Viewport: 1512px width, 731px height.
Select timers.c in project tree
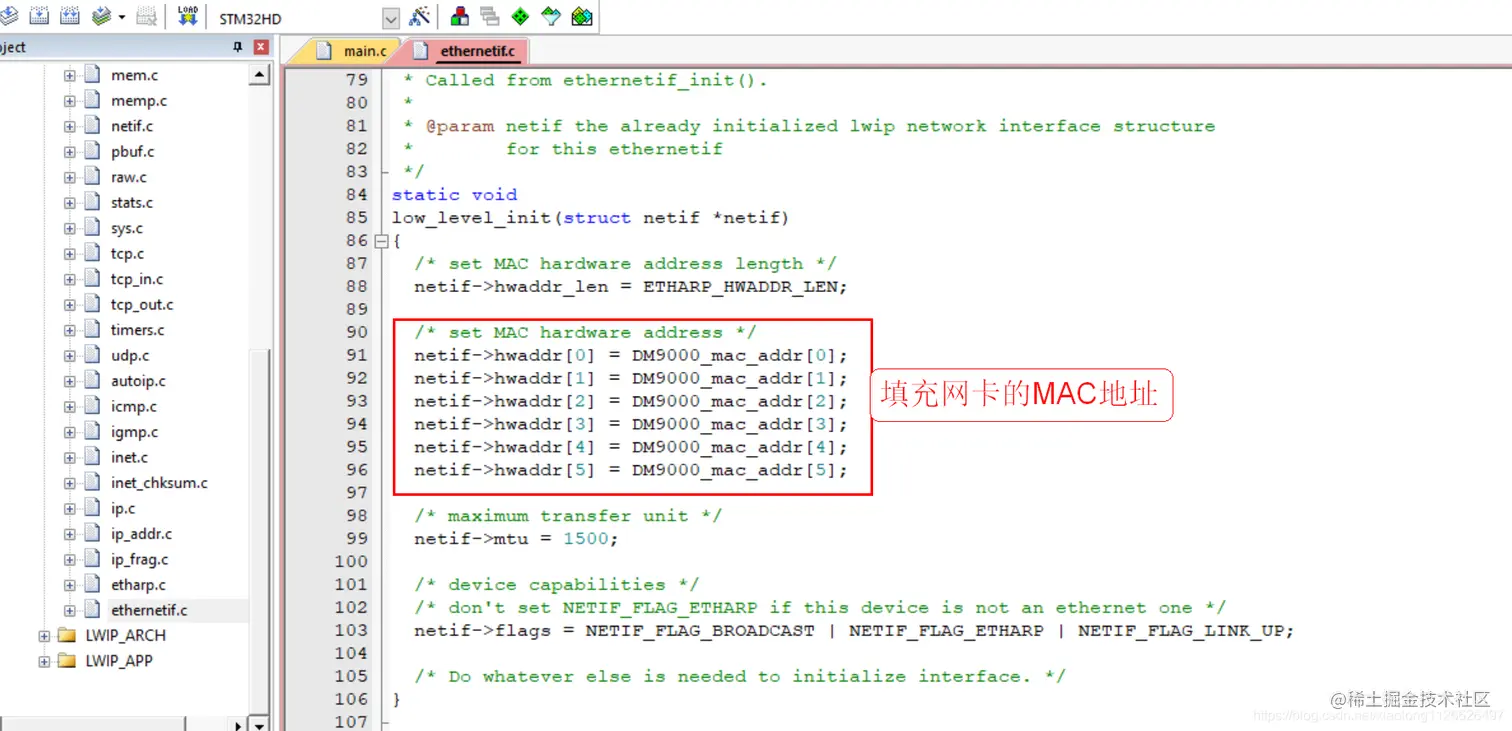click(x=138, y=330)
